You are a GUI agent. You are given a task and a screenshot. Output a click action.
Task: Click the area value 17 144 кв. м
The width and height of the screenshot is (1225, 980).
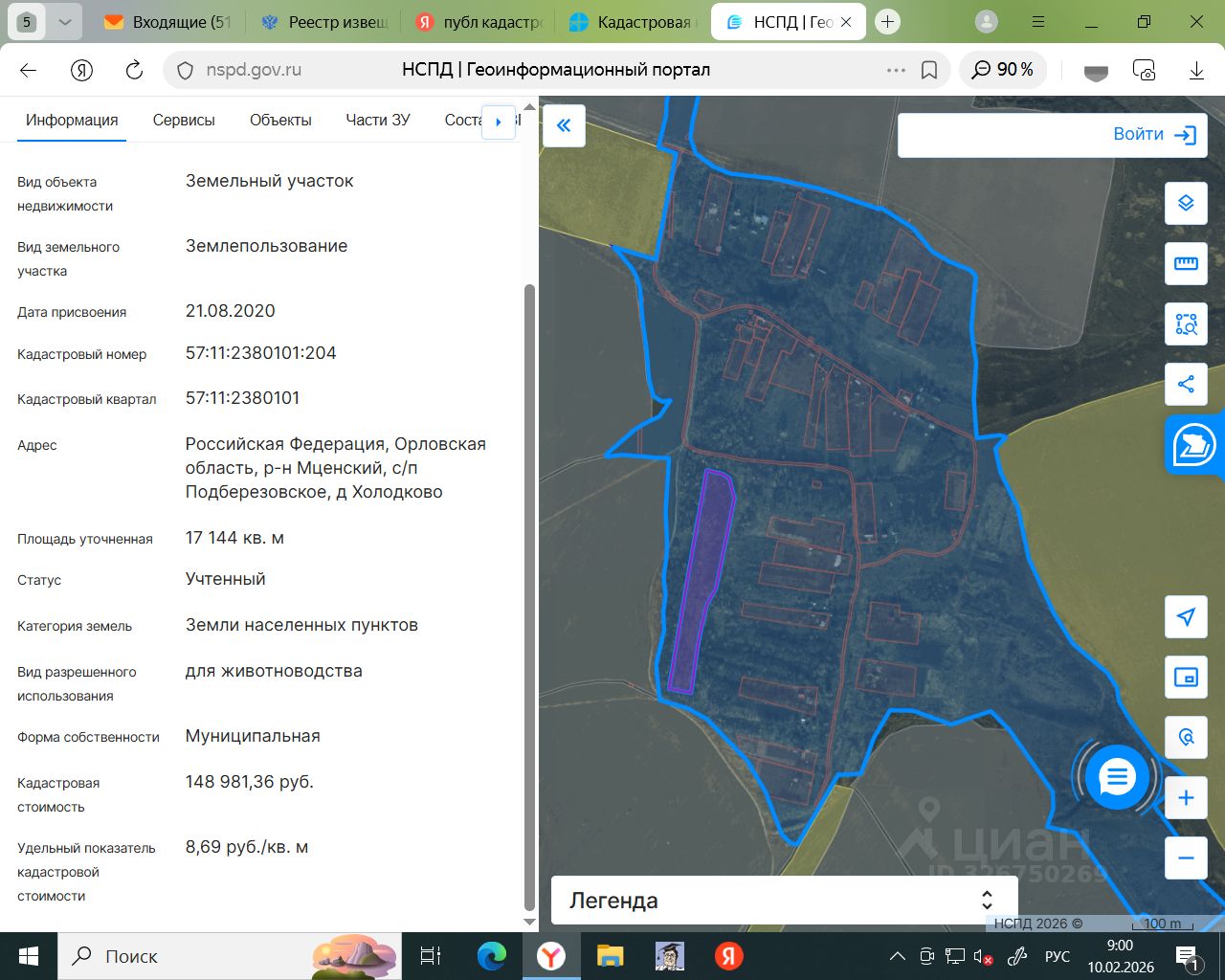235,538
